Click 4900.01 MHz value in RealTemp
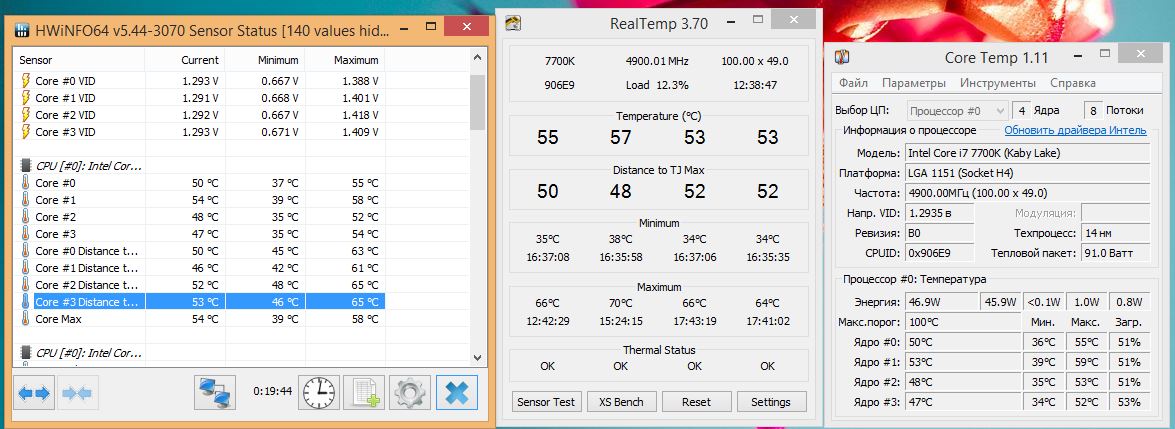1175x429 pixels. pos(657,61)
